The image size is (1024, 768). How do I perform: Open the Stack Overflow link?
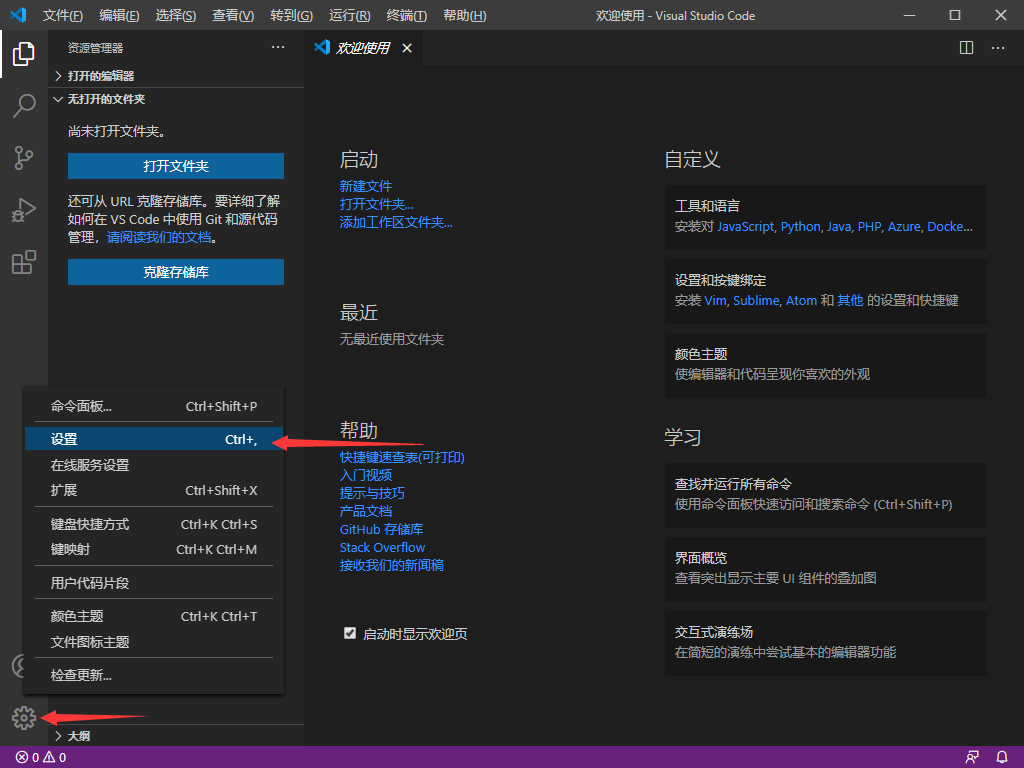(382, 547)
